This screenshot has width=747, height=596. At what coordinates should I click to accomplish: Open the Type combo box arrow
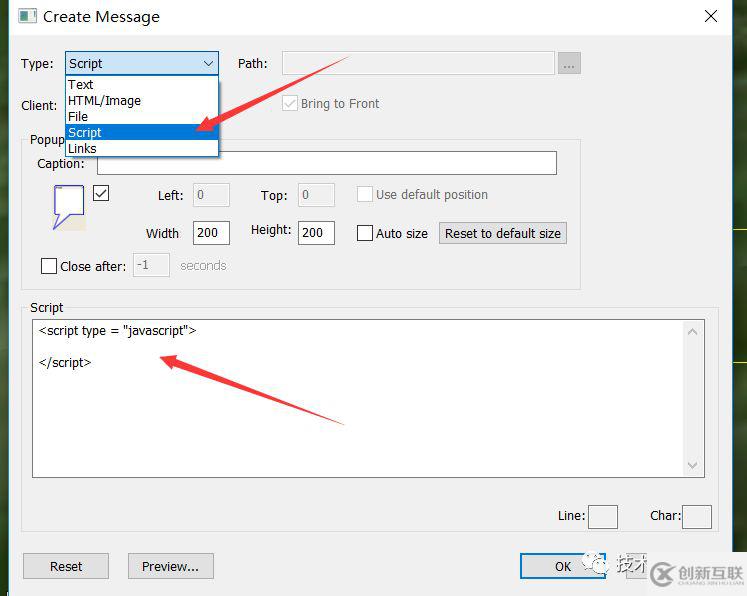pyautogui.click(x=208, y=63)
